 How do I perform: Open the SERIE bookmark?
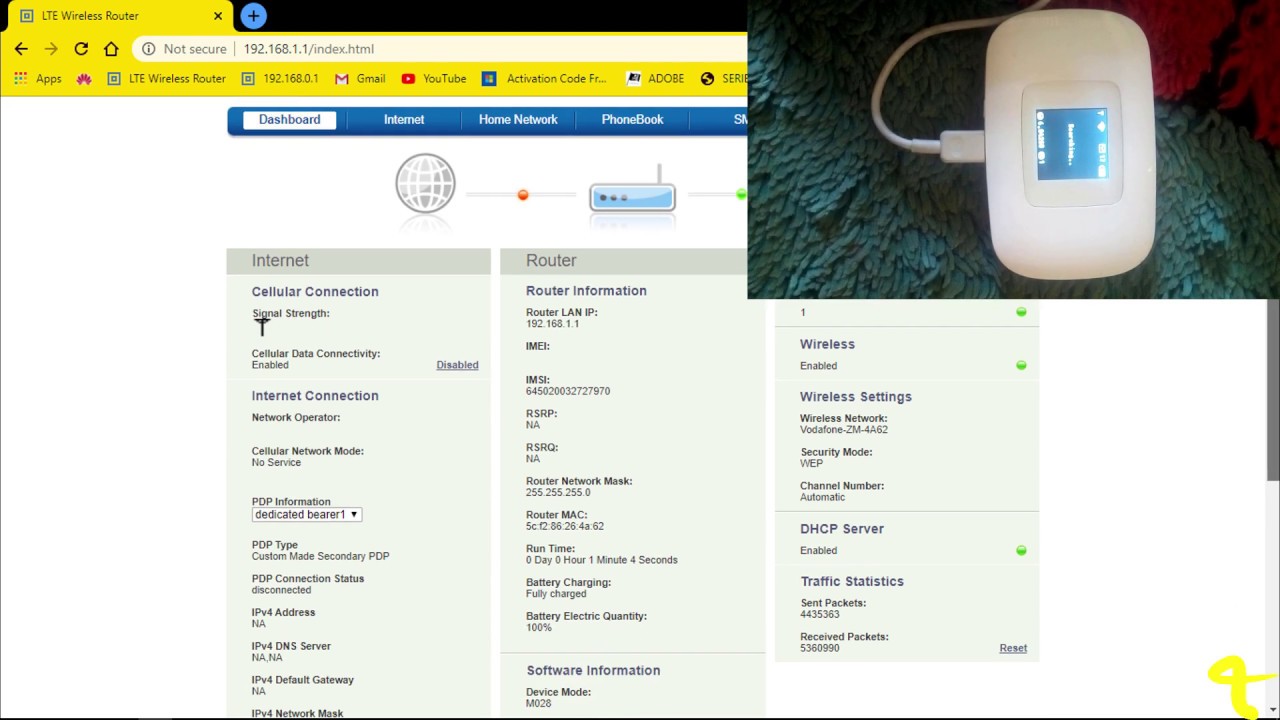(724, 78)
